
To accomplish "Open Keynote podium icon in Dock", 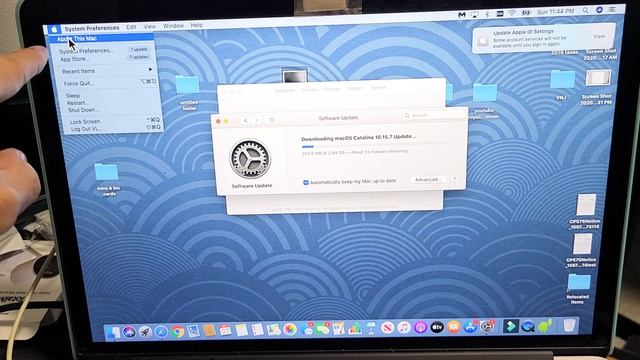I will pyautogui.click(x=371, y=327).
